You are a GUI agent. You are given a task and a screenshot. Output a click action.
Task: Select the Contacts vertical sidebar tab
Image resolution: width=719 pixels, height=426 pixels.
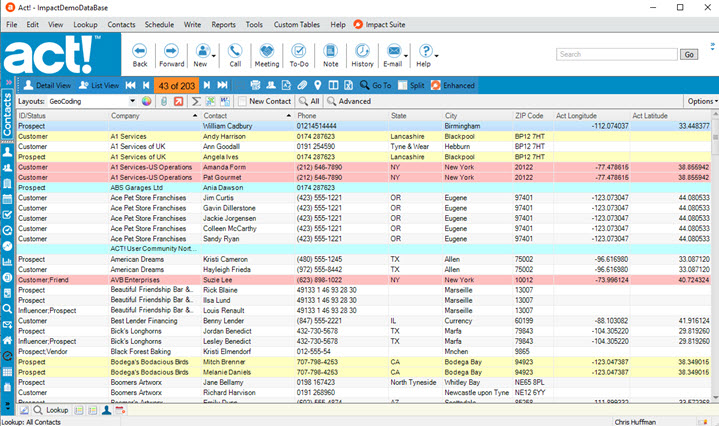click(7, 114)
